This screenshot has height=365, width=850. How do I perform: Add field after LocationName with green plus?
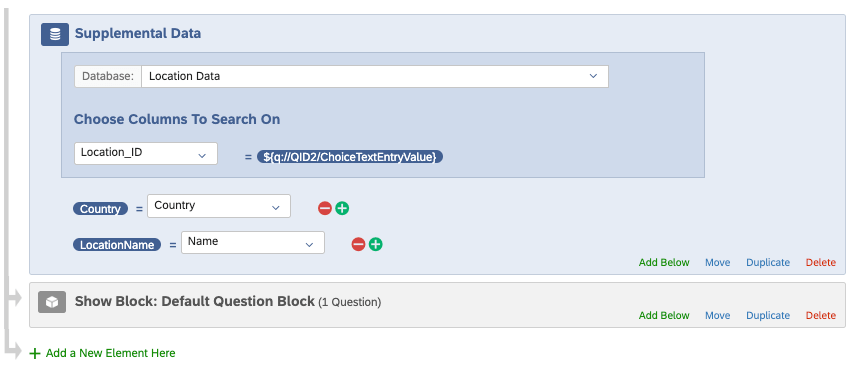point(376,245)
